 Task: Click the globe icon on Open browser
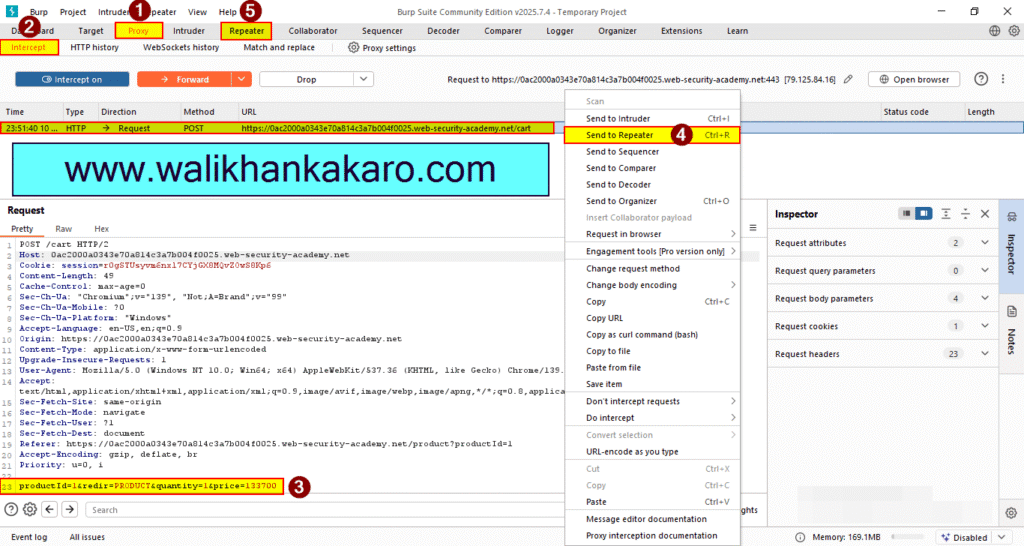click(884, 79)
